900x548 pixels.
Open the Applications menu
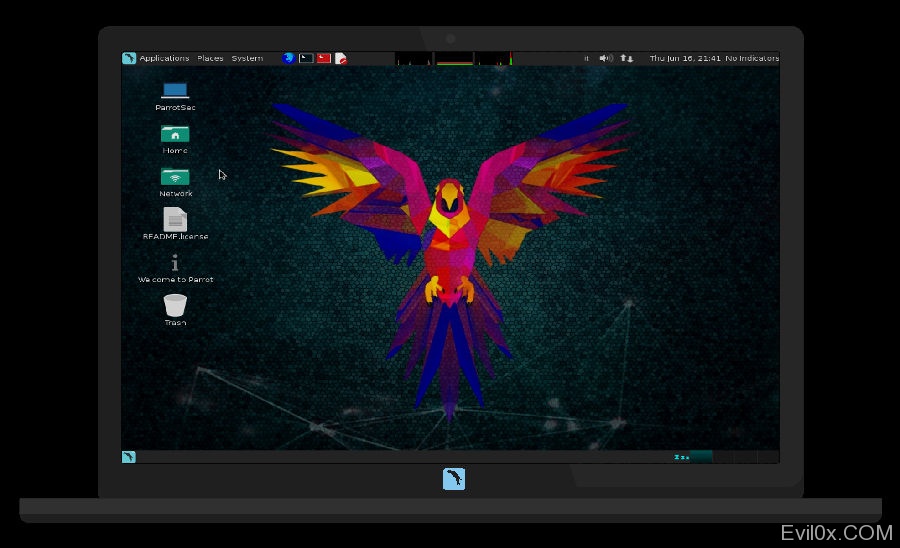click(164, 58)
